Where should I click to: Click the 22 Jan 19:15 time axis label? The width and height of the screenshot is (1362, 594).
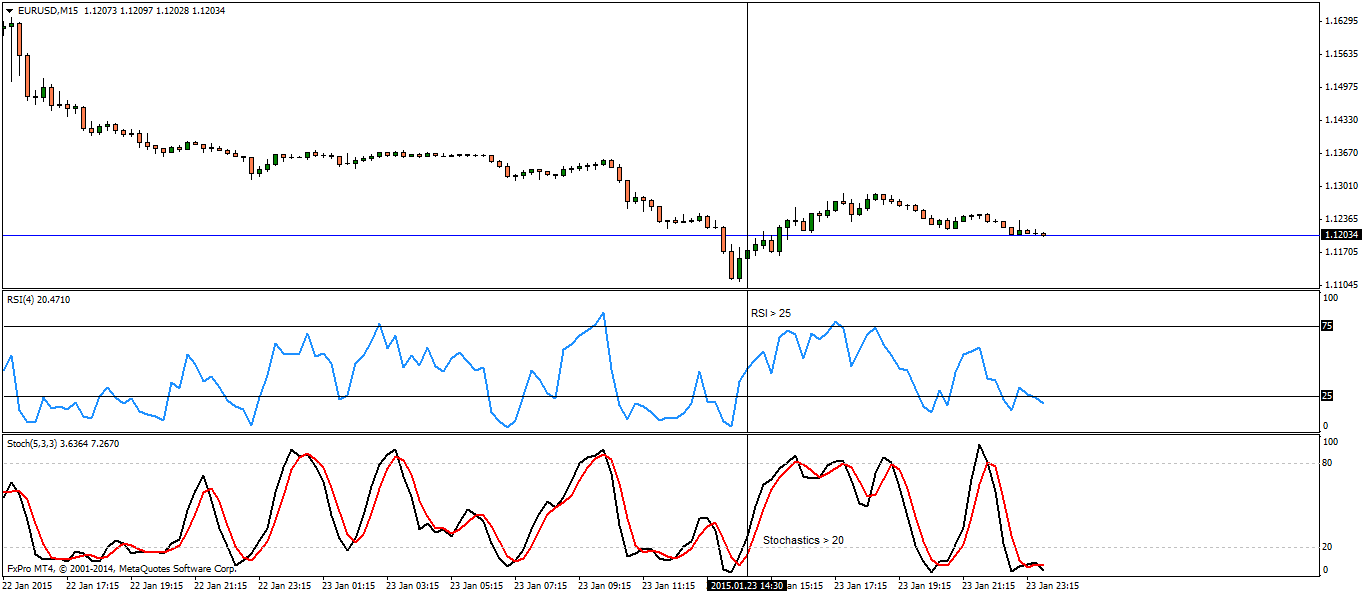click(x=158, y=585)
